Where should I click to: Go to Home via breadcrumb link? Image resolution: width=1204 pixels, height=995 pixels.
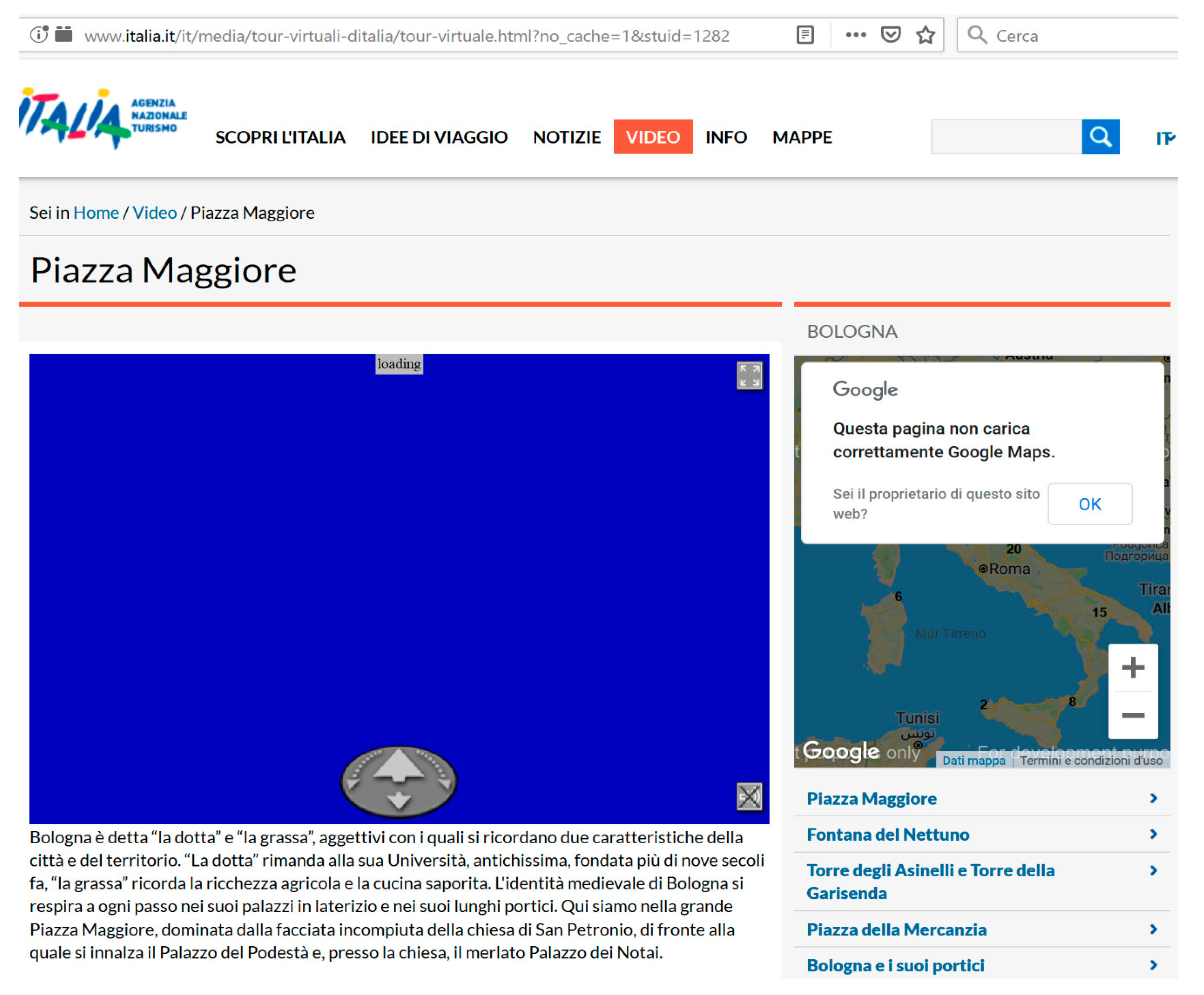[x=96, y=213]
